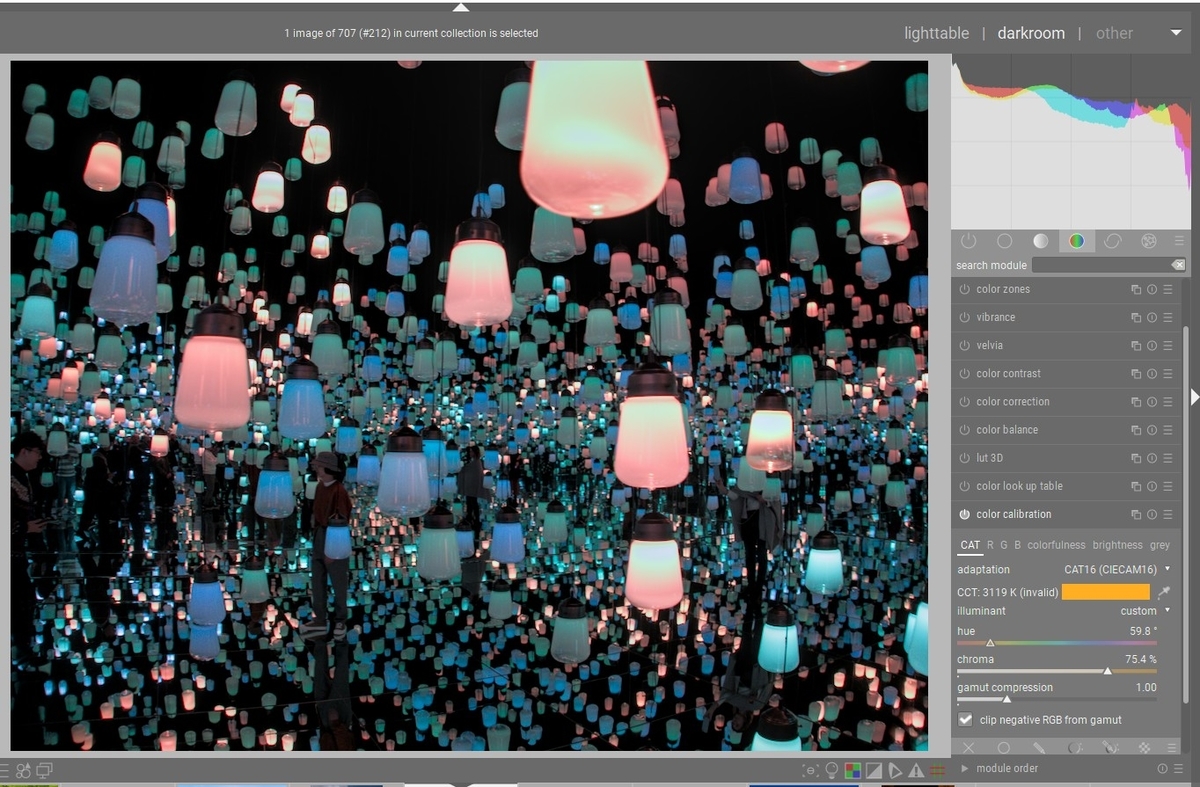The height and width of the screenshot is (787, 1200).
Task: Clear the search module text field
Action: click(x=1178, y=265)
